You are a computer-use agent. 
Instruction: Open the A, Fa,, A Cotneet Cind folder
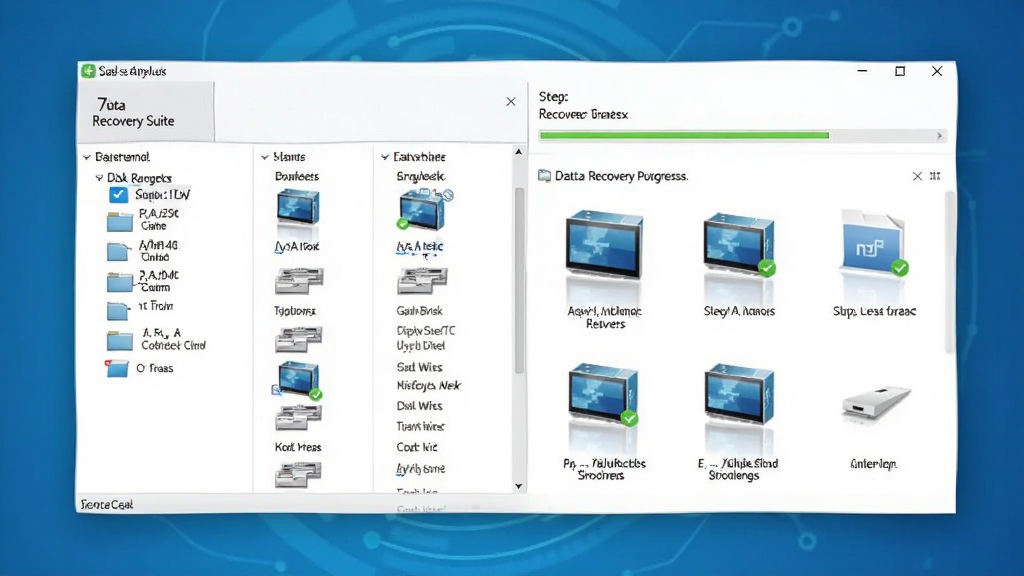pyautogui.click(x=120, y=340)
